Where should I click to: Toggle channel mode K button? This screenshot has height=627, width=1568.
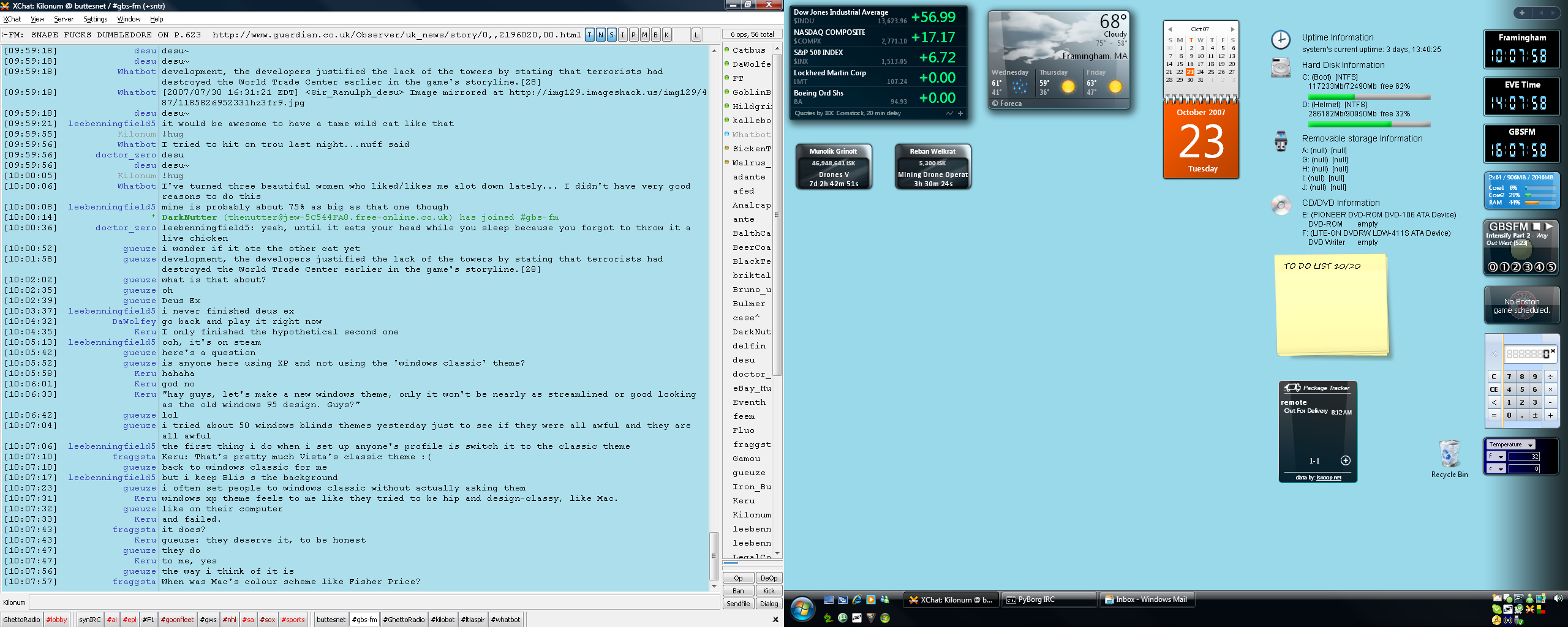pyautogui.click(x=667, y=35)
